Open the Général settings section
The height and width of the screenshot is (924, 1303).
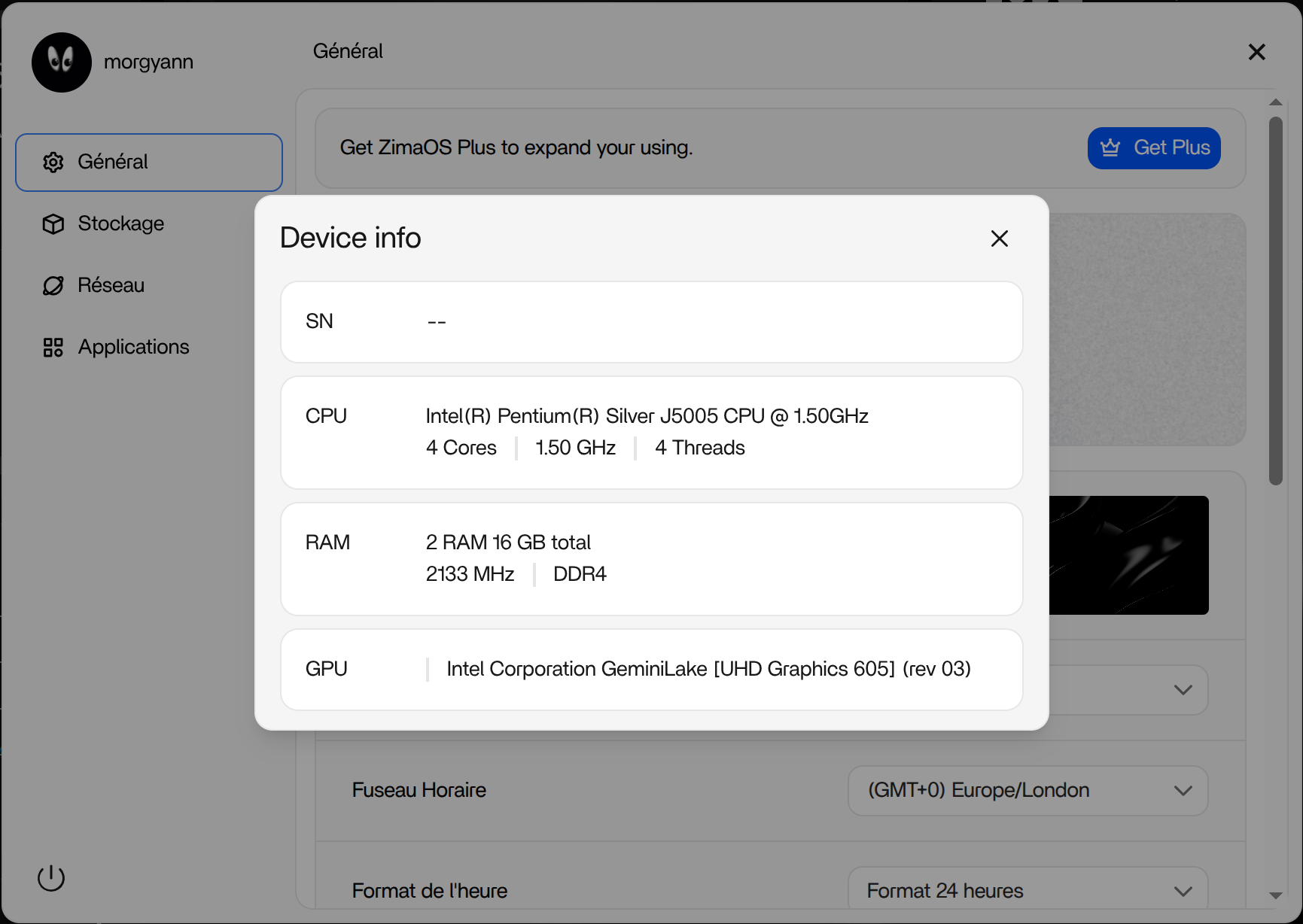pos(149,163)
